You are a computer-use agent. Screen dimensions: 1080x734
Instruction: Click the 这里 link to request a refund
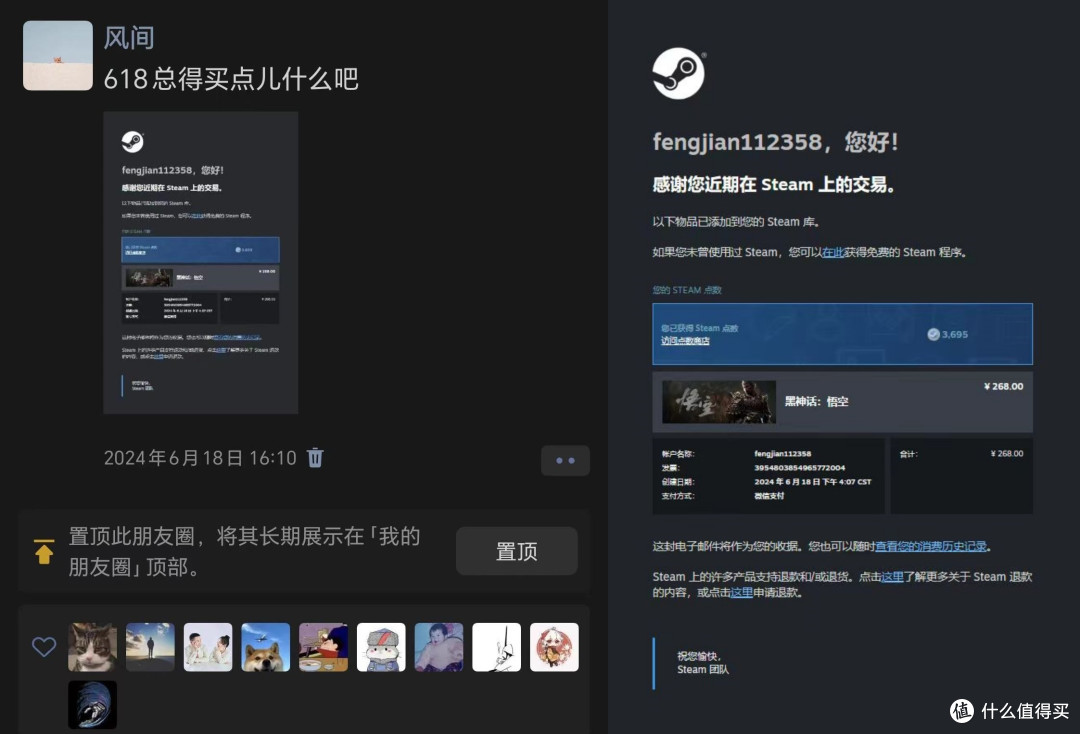click(x=742, y=593)
